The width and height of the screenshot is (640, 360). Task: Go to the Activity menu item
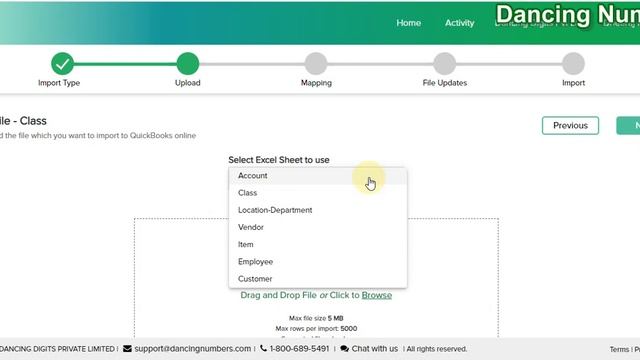point(460,23)
